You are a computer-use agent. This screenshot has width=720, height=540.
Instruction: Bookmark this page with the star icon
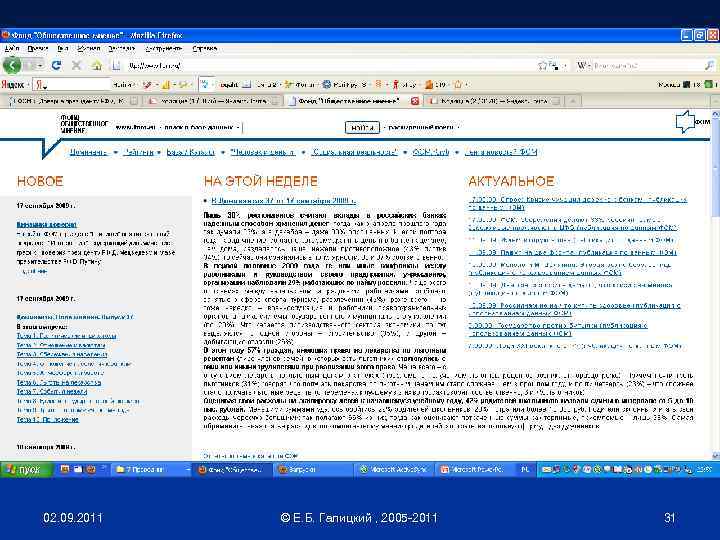coord(544,66)
